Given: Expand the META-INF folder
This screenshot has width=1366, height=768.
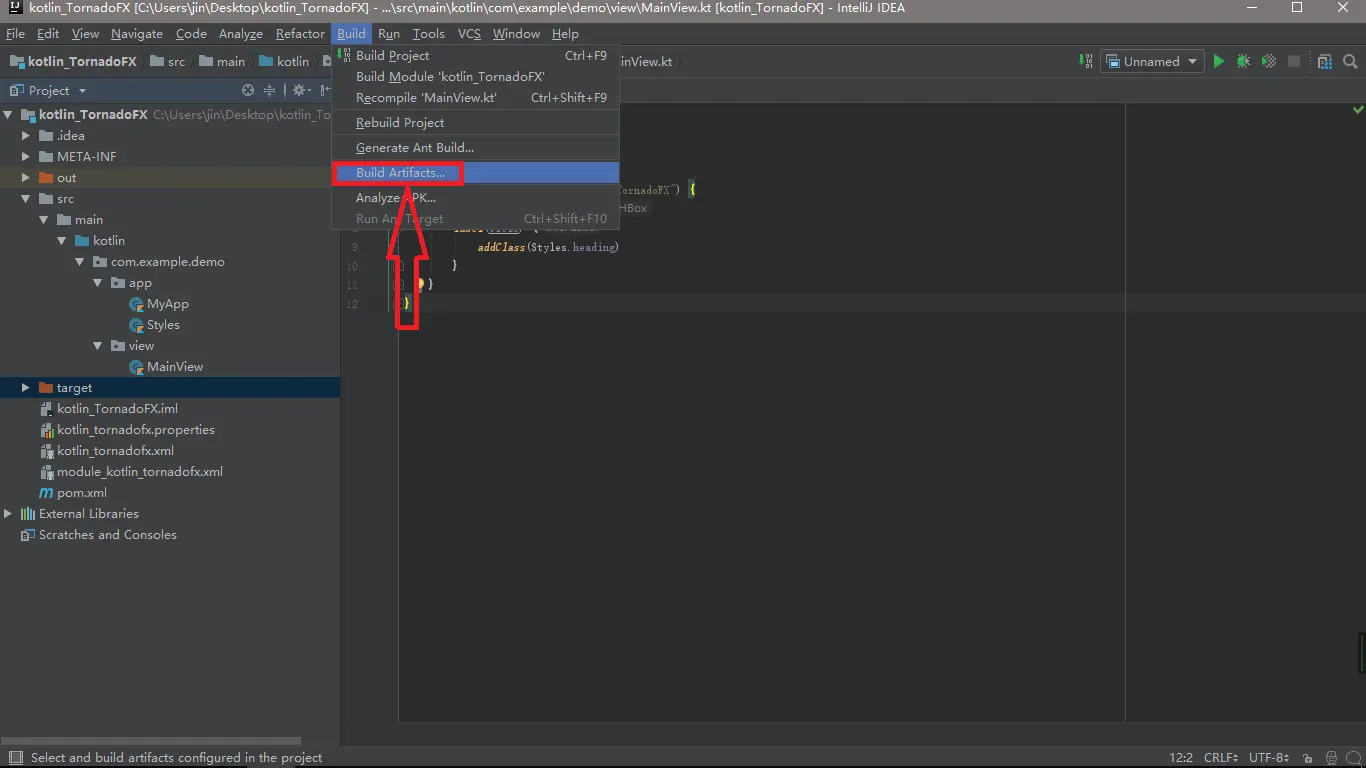Looking at the screenshot, I should coord(26,157).
